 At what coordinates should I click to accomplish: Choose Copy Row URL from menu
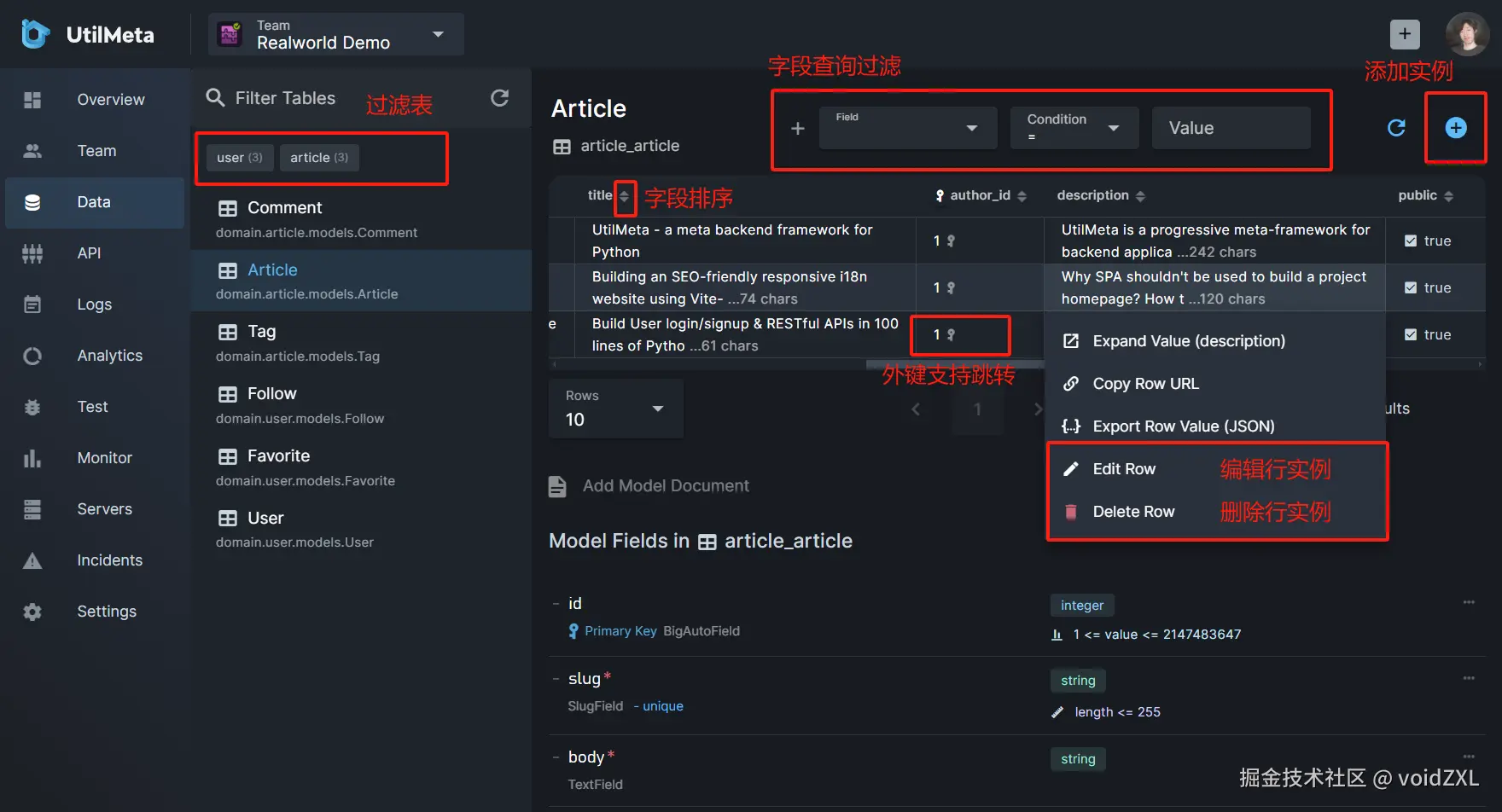click(1216, 384)
